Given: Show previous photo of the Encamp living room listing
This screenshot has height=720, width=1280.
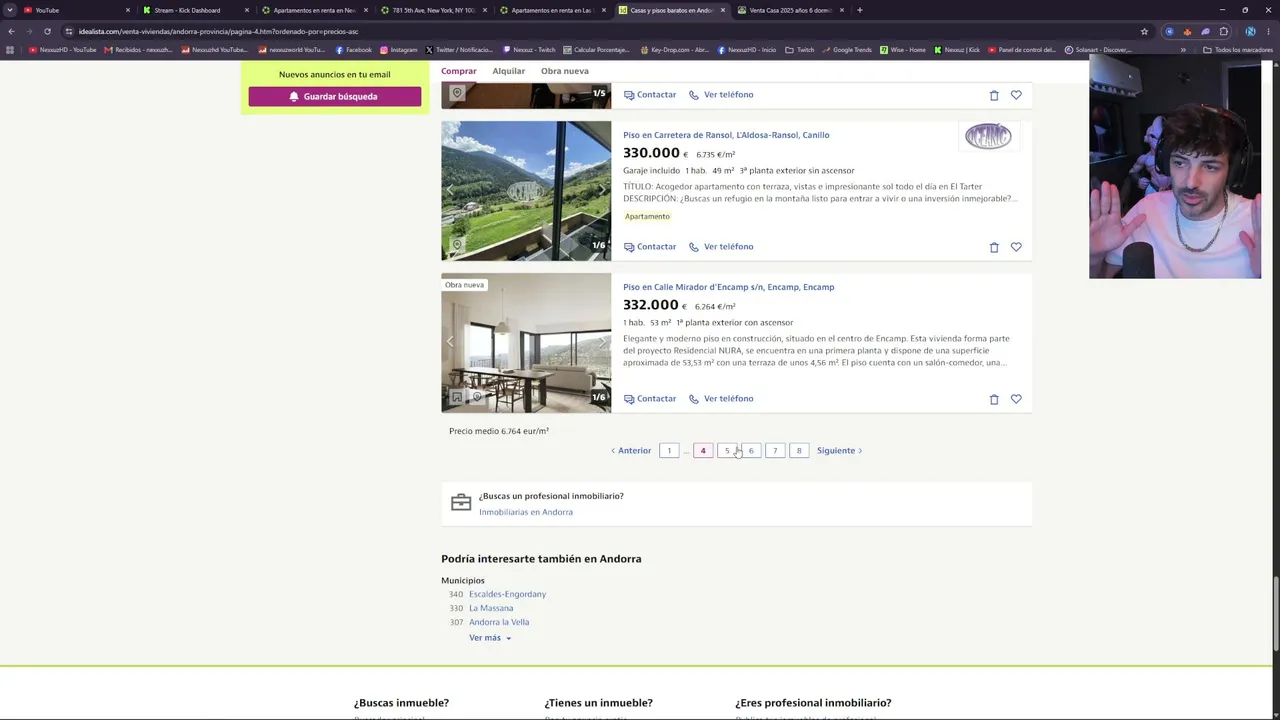Looking at the screenshot, I should [450, 342].
